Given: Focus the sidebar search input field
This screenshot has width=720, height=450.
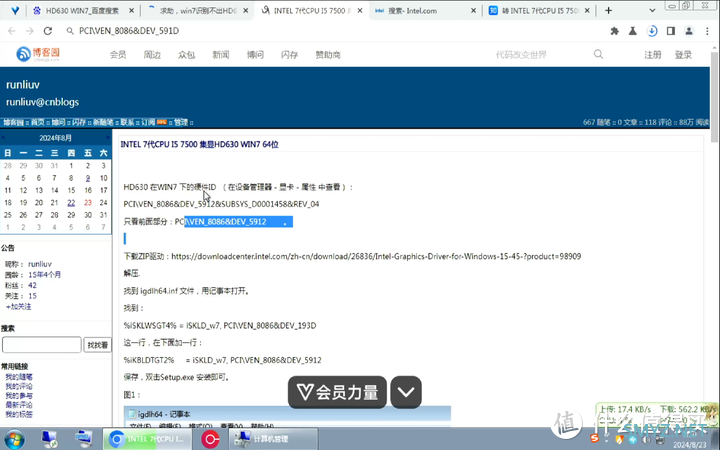Looking at the screenshot, I should click(41, 345).
